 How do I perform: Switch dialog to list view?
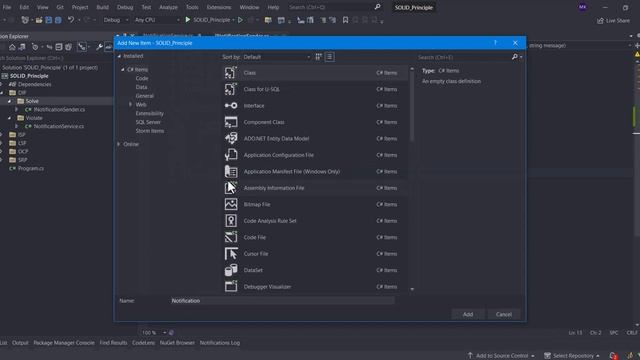point(329,57)
